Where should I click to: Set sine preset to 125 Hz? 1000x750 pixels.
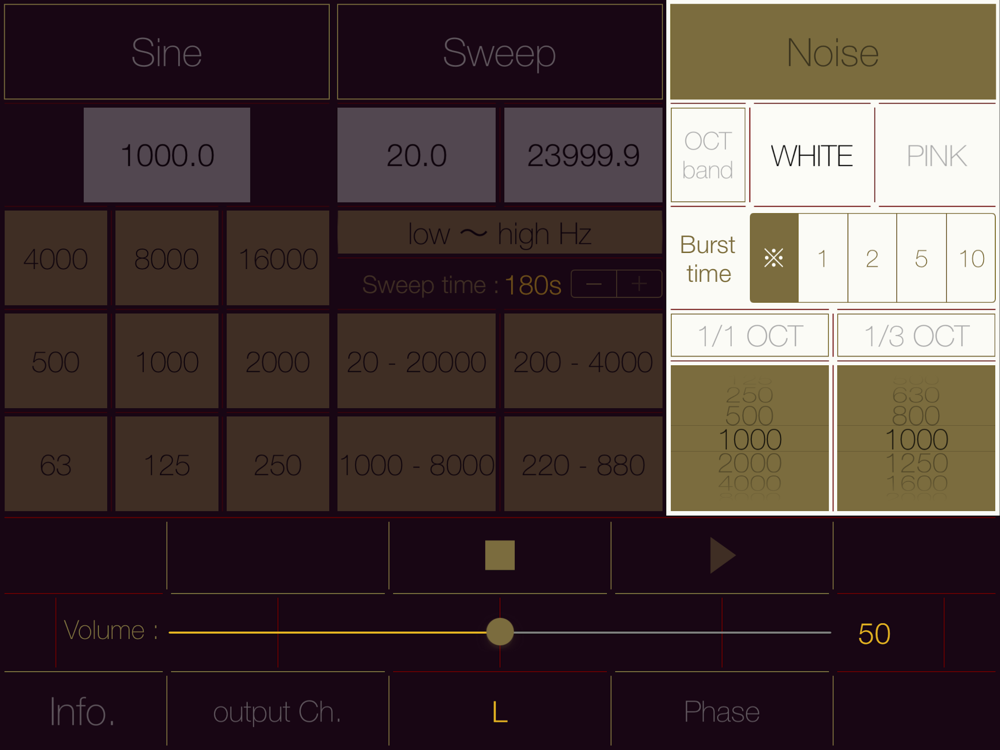click(166, 464)
